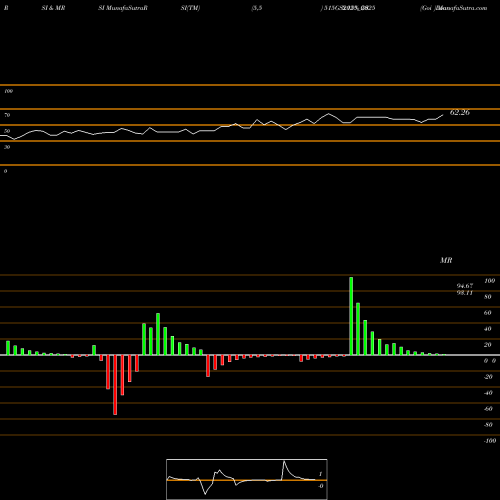The height and width of the screenshot is (500, 500).
Task: Click the -40 label on the MR axis
Action: pos(488,393)
